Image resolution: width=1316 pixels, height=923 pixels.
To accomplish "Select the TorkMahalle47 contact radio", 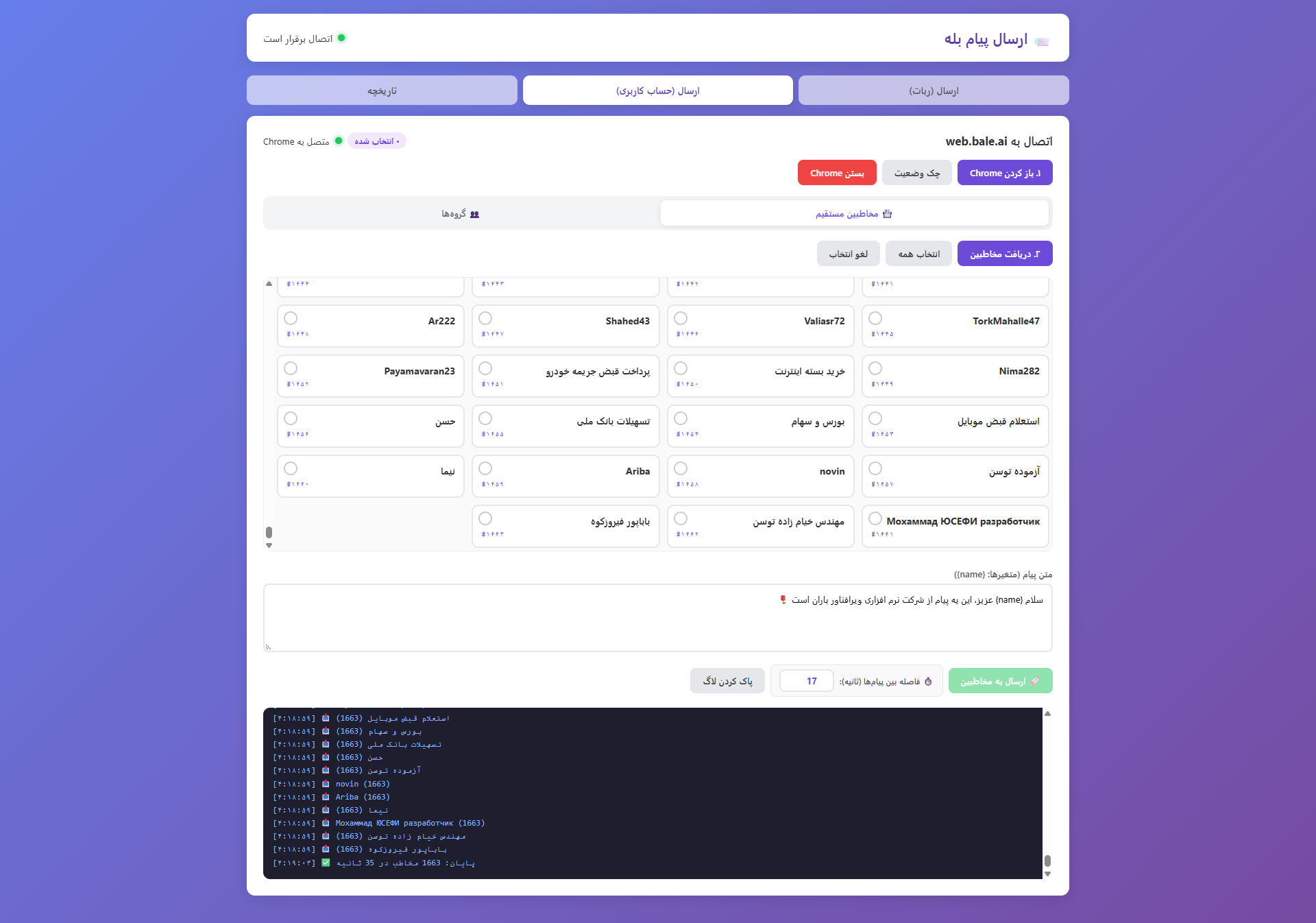I will point(875,318).
